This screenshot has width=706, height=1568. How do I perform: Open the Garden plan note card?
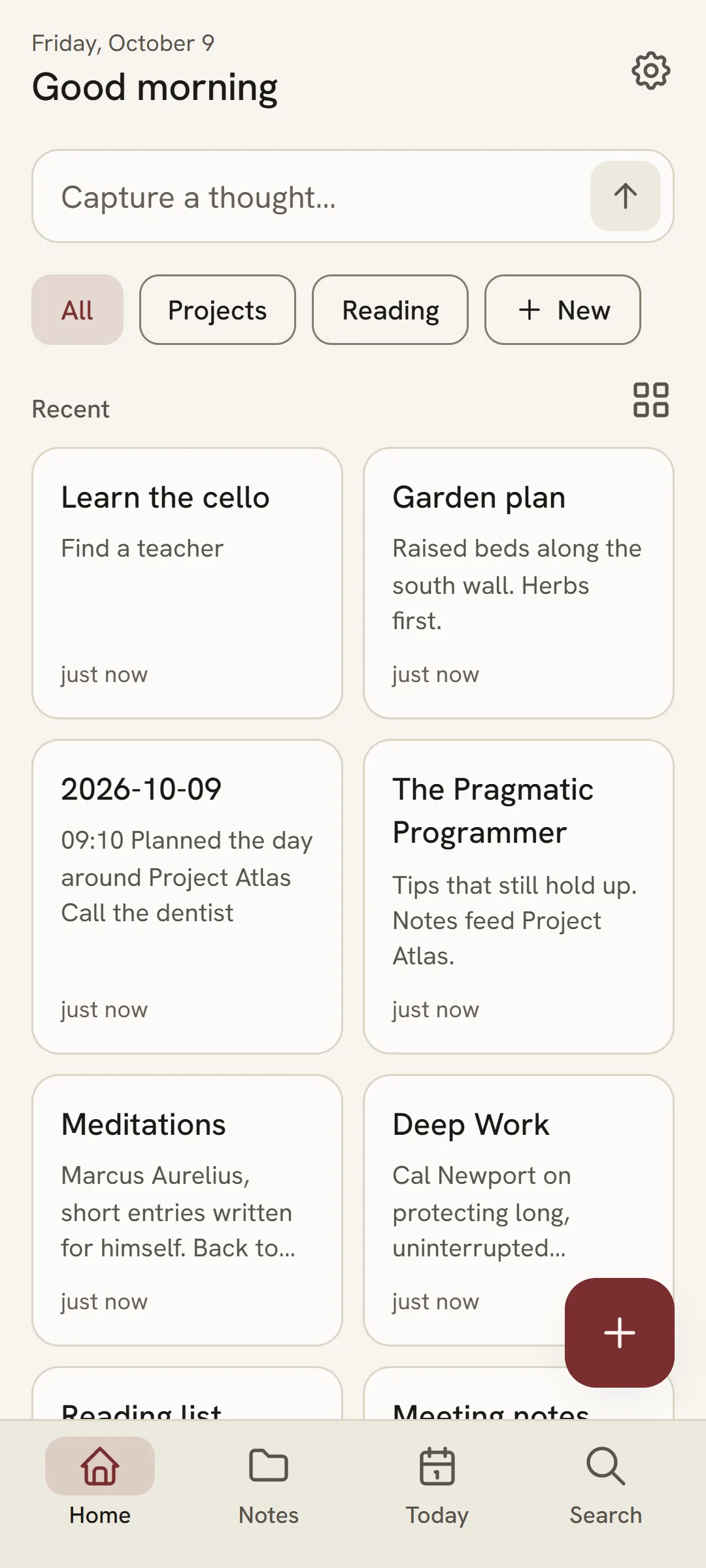click(x=519, y=583)
